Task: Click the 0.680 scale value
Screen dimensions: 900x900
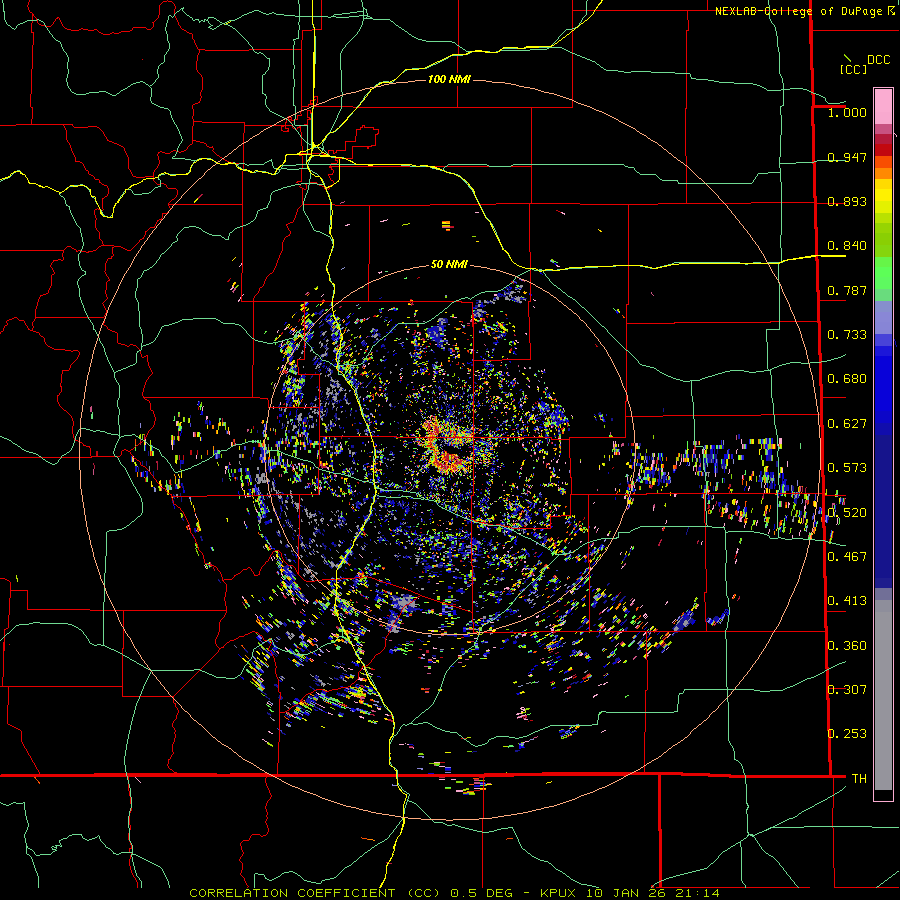Action: pos(847,379)
